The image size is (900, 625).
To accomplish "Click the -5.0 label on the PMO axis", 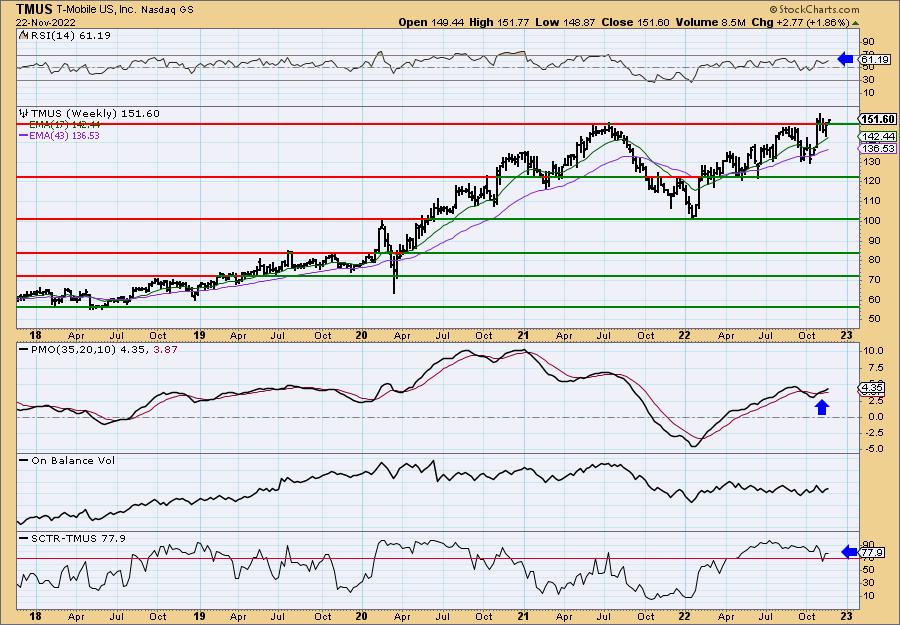I will click(873, 448).
